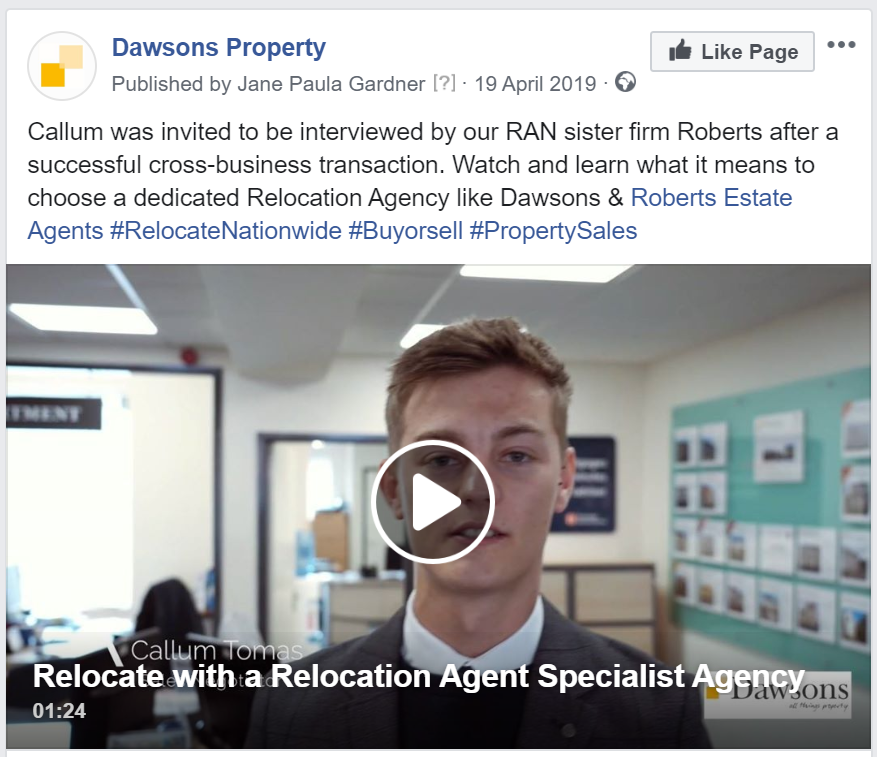Open the Dawsons Property page name link
Image resolution: width=877 pixels, height=757 pixels.
click(219, 48)
